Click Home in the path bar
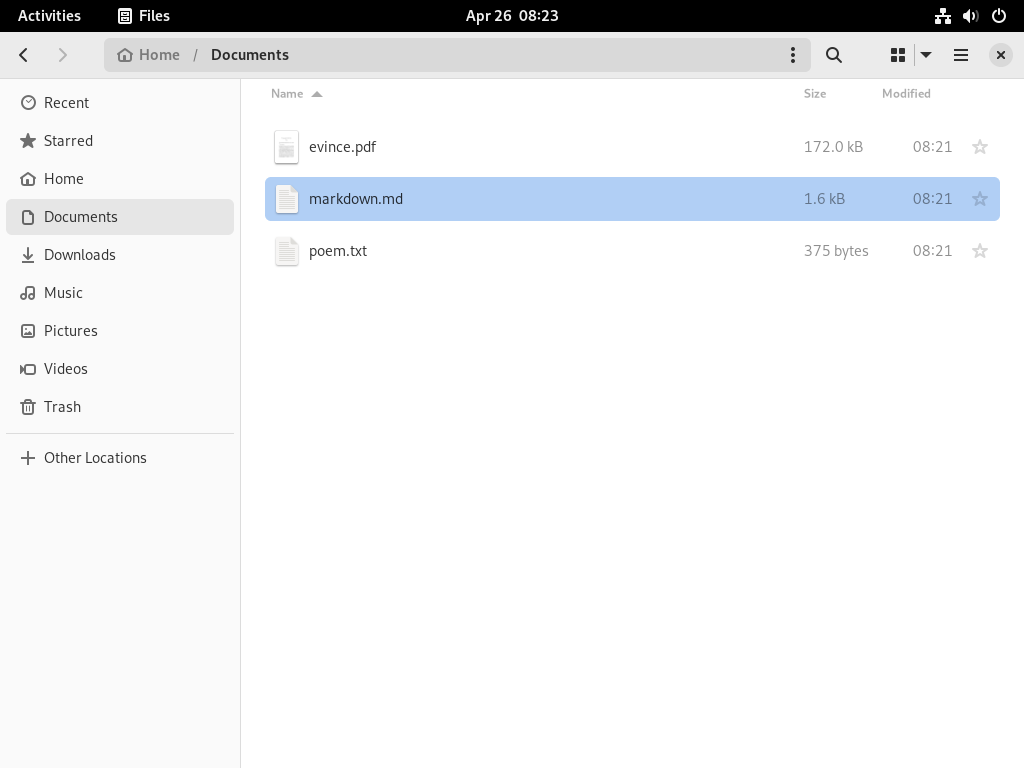 pos(149,55)
